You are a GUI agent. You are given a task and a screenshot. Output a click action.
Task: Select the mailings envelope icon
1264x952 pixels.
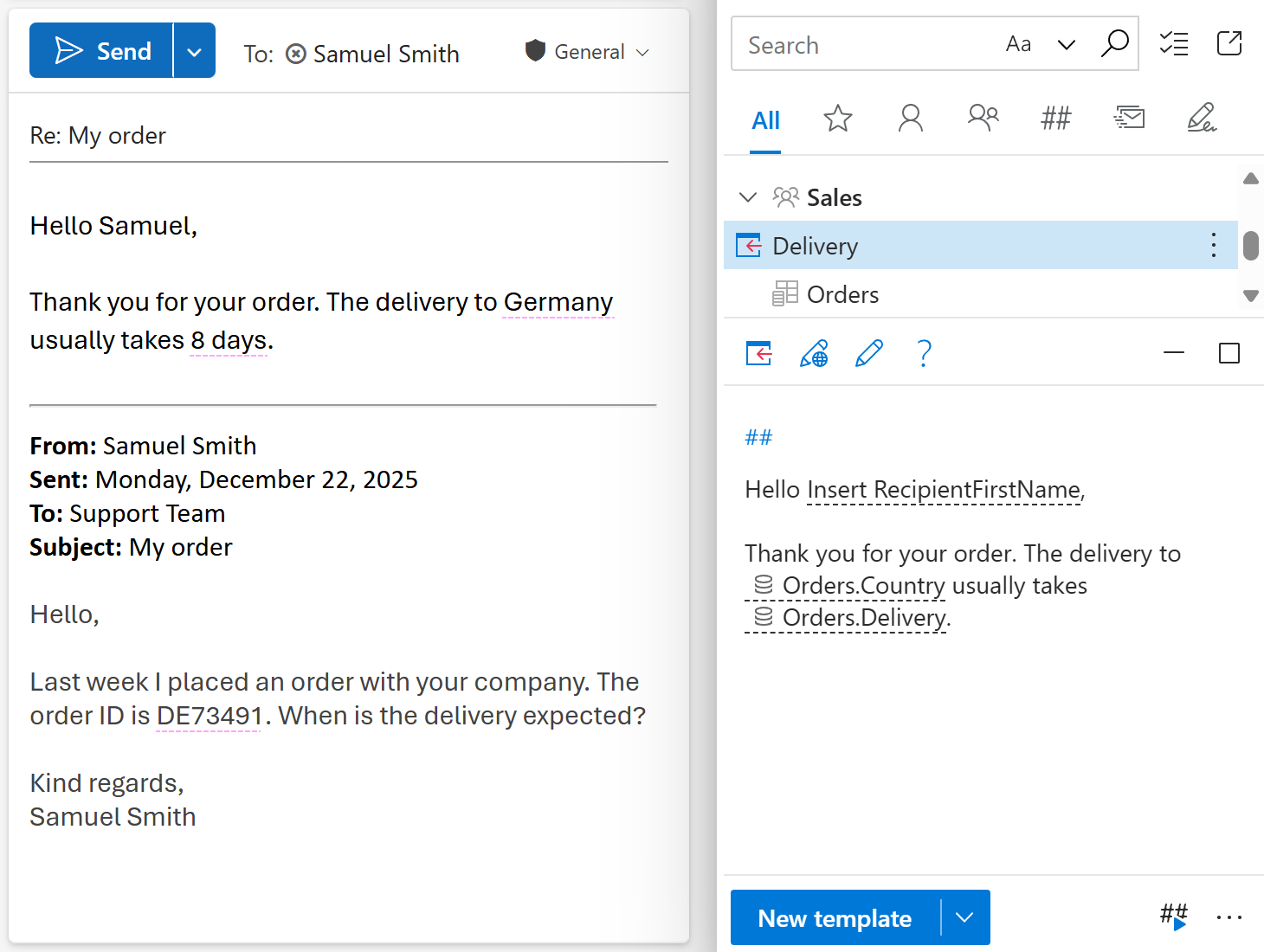[1128, 119]
